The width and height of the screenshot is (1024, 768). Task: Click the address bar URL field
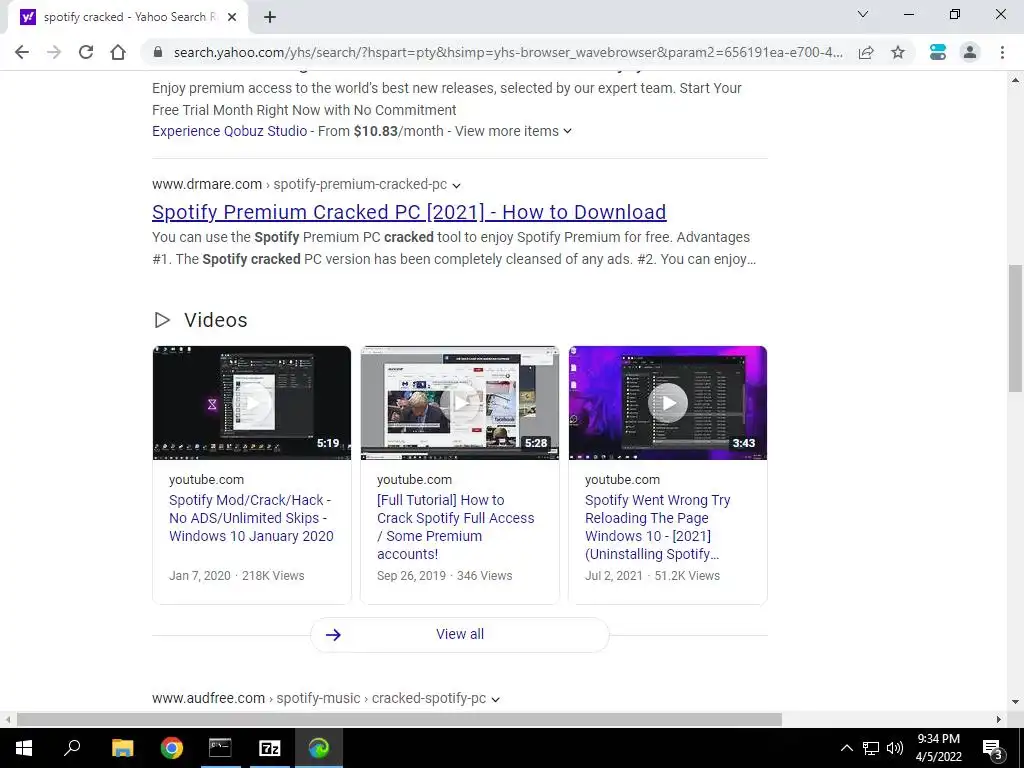click(x=508, y=52)
